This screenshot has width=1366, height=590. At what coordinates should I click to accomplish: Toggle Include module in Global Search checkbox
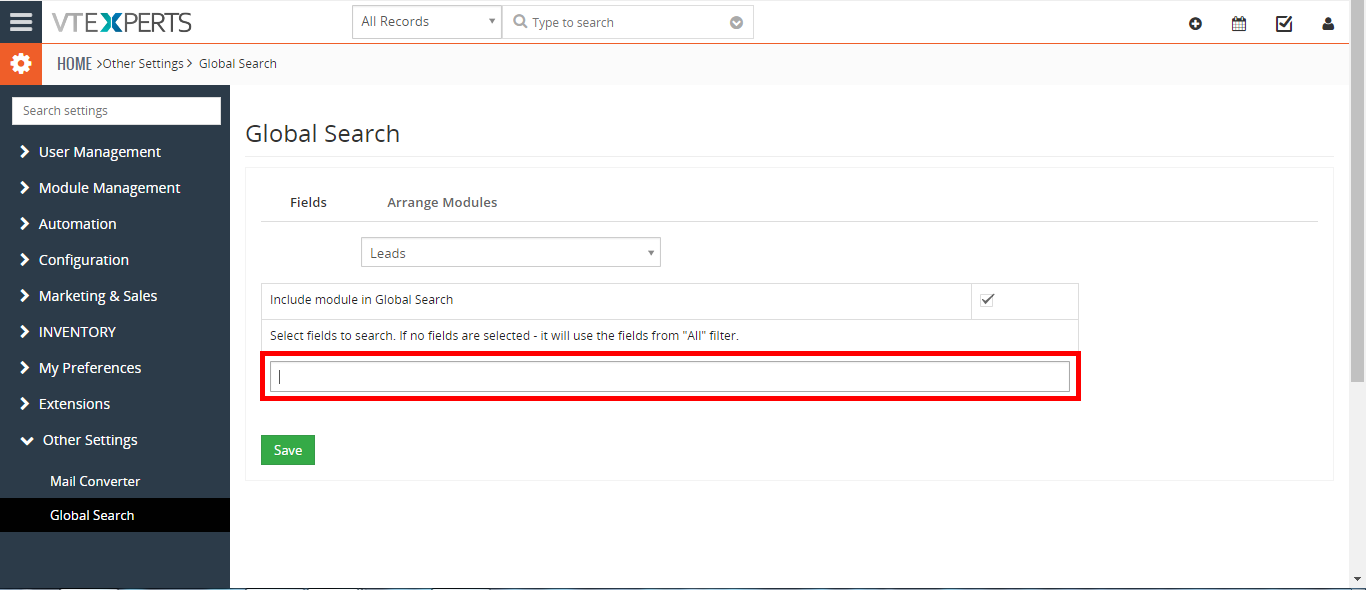(987, 300)
